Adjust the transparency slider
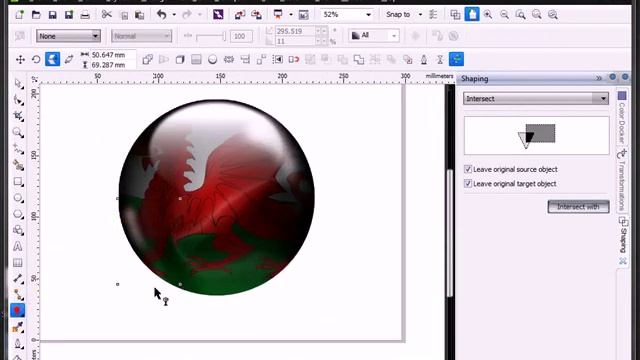This screenshot has width=640, height=360. point(211,37)
